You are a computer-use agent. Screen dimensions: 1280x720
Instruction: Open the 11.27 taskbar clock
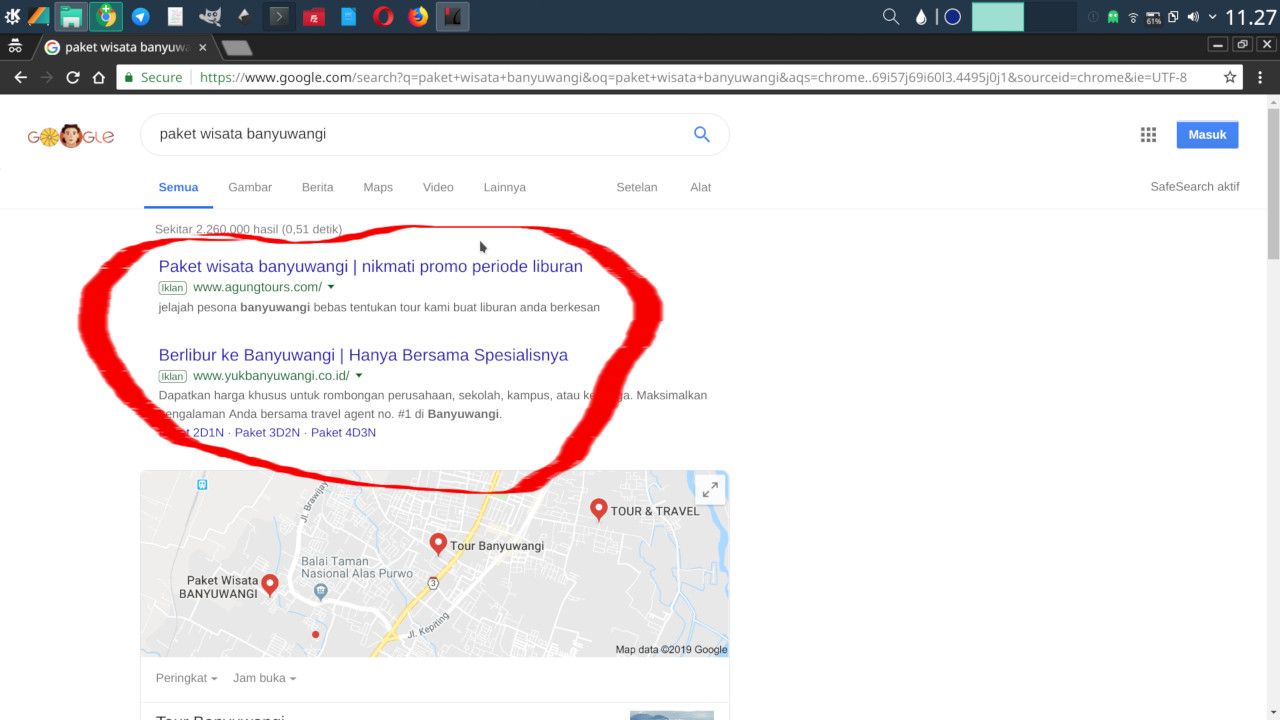[x=1251, y=17]
